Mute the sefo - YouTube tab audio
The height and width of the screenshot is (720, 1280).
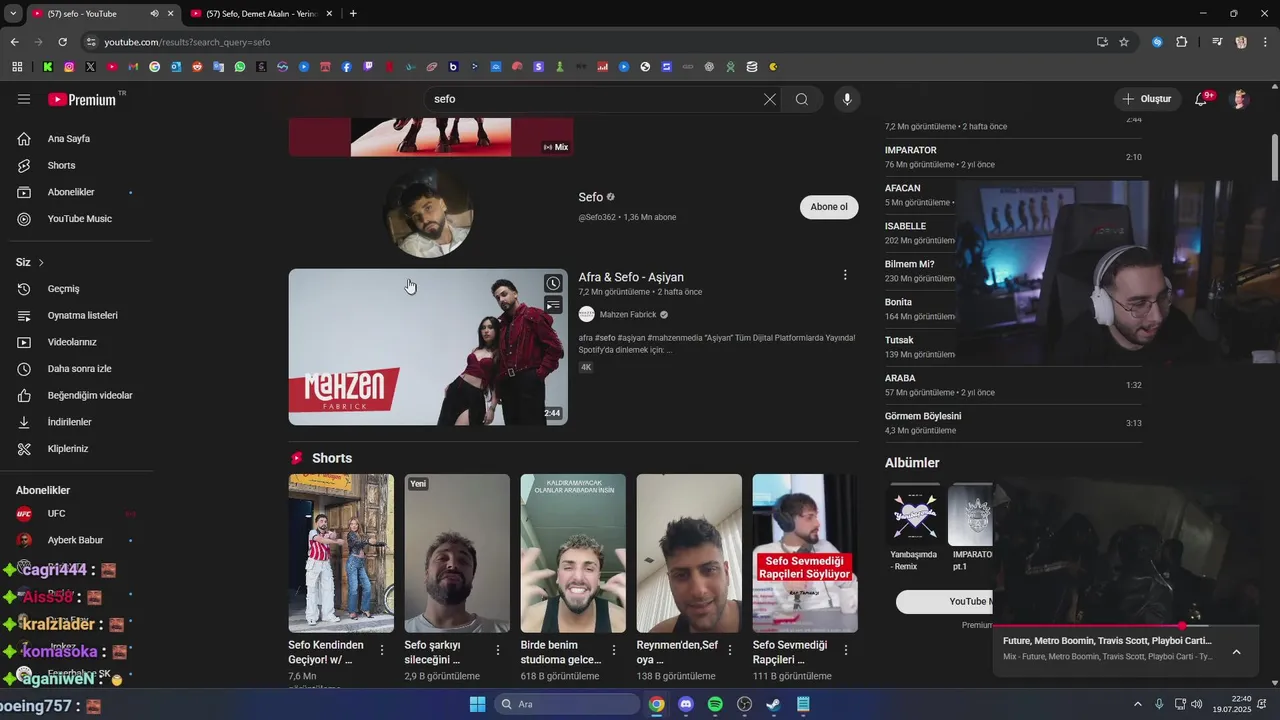[154, 14]
